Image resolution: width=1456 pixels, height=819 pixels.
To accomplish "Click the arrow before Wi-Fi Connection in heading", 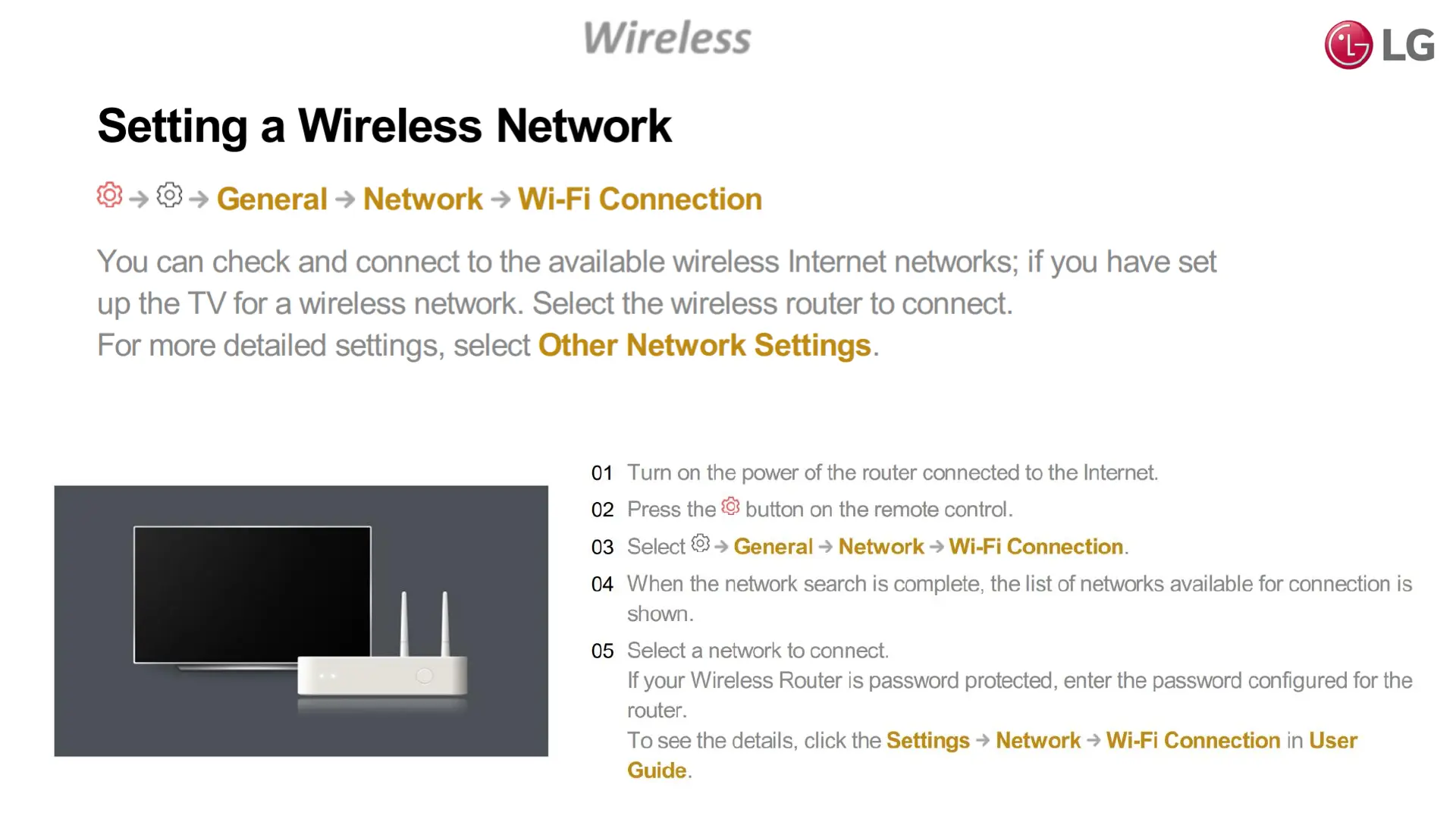I will pyautogui.click(x=500, y=199).
